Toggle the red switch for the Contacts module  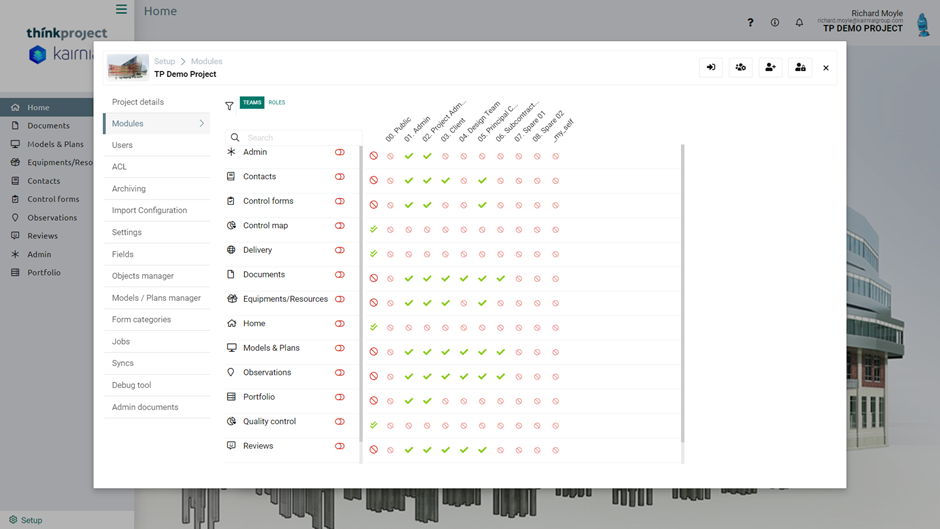[x=340, y=177]
